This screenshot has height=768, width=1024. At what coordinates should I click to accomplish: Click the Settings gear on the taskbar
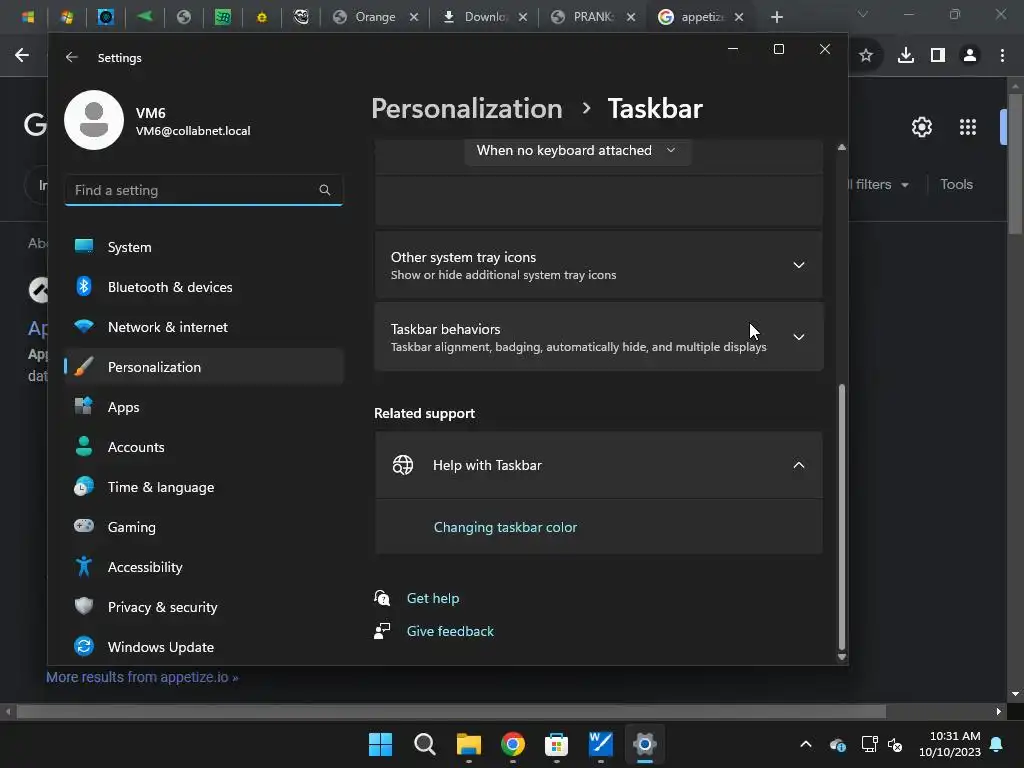click(645, 744)
